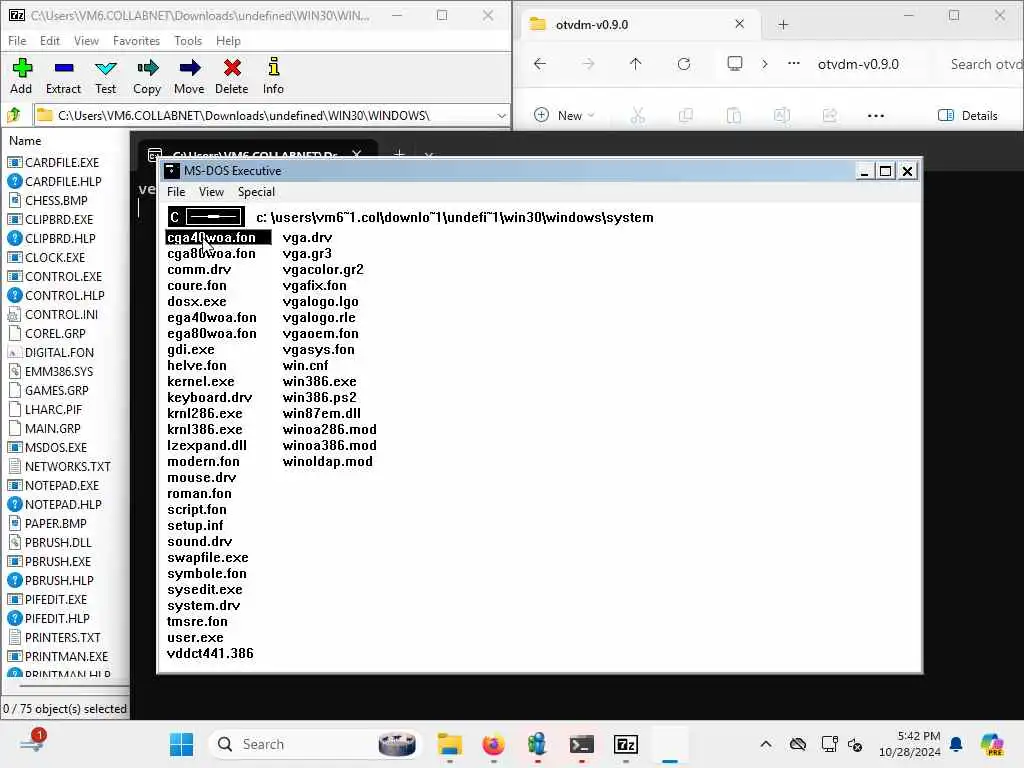Viewport: 1024px width, 768px height.
Task: Open the File menu in 7-Zip
Action: tap(17, 40)
